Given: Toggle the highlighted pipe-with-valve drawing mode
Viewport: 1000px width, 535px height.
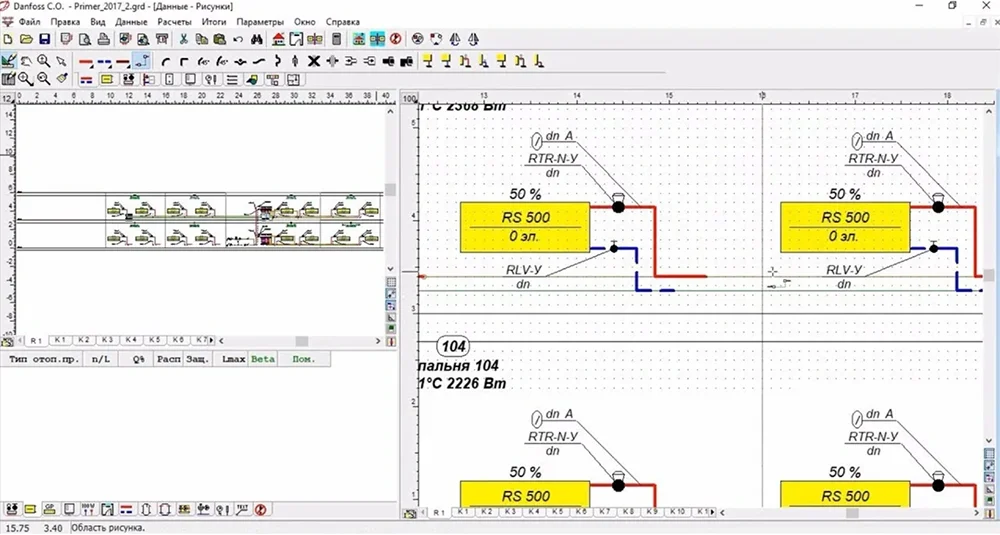Looking at the screenshot, I should [x=142, y=60].
